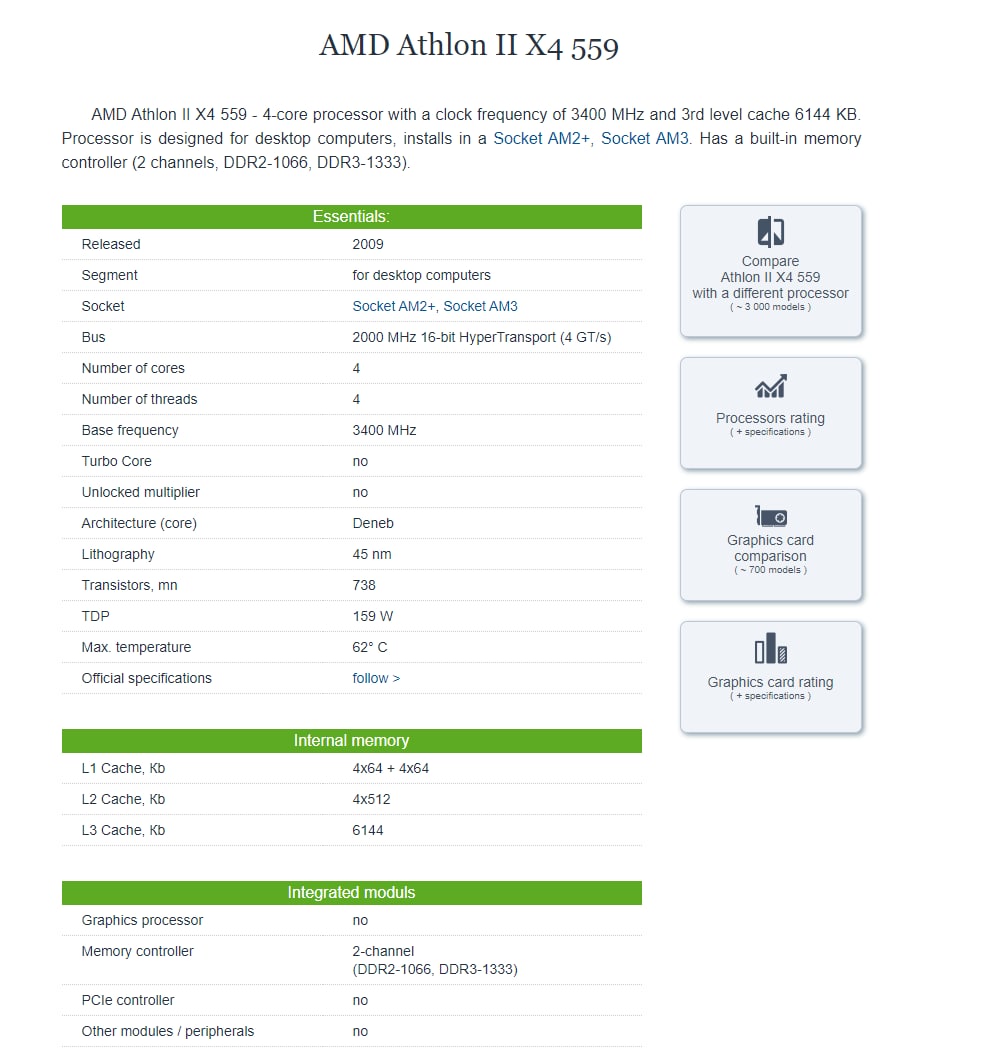The height and width of the screenshot is (1061, 988).
Task: Follow the official specifications link
Action: pyautogui.click(x=376, y=679)
